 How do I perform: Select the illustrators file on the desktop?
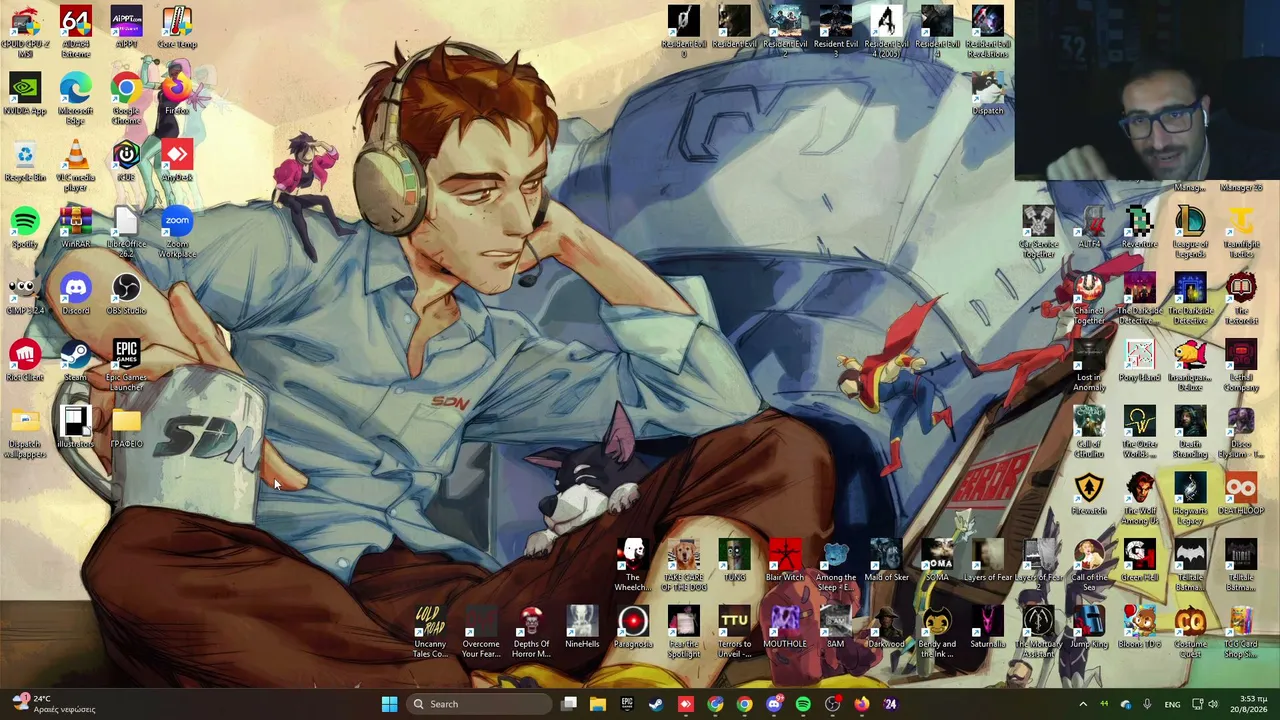tap(75, 428)
